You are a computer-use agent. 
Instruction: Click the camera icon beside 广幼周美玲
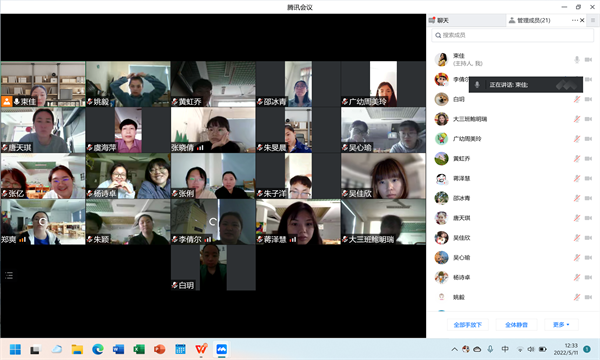pos(589,139)
